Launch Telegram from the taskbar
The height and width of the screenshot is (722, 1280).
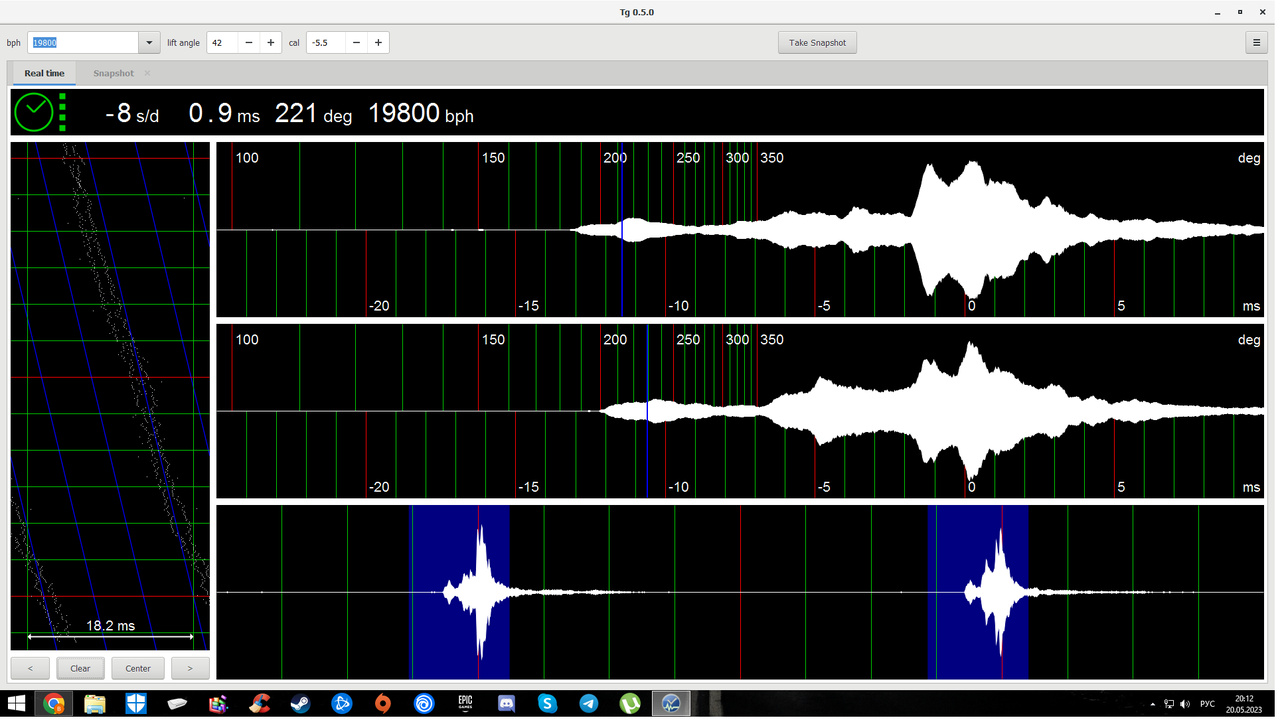pos(589,705)
